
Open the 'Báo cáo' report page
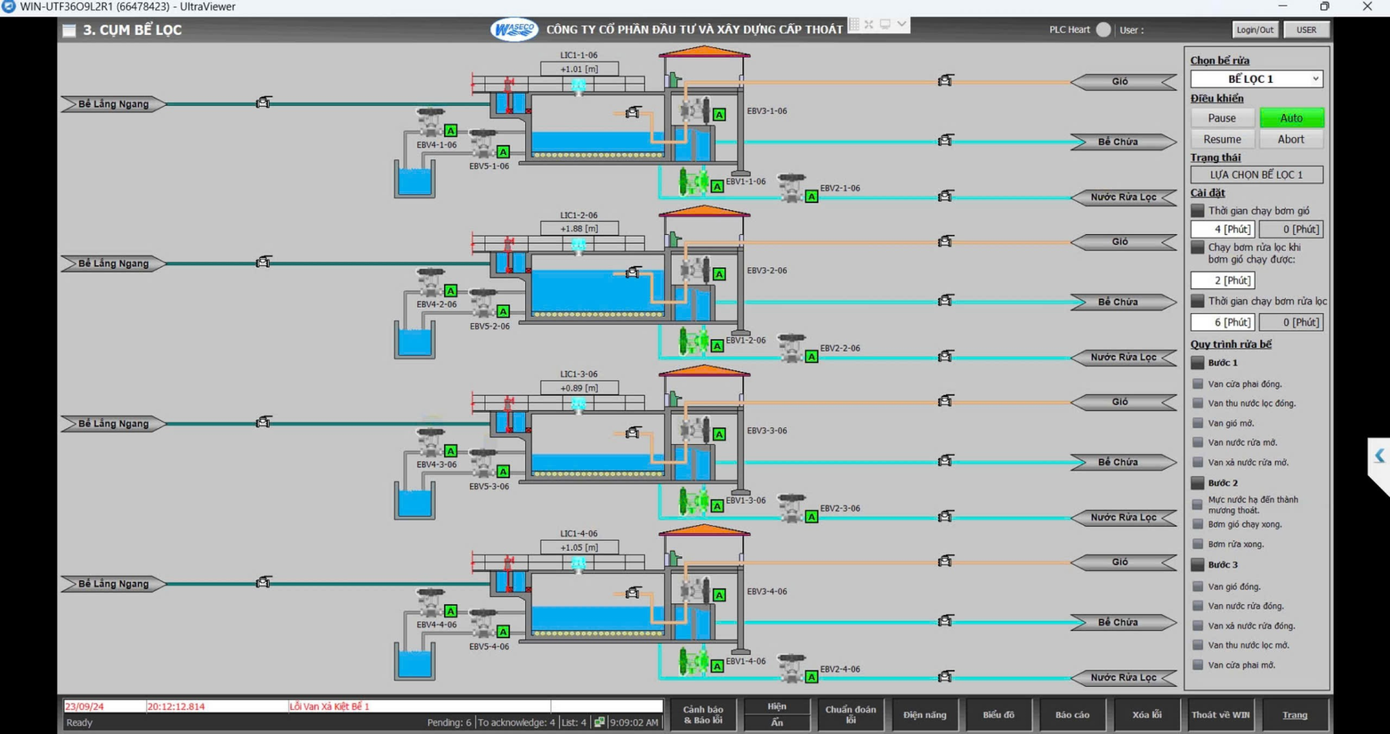tap(1072, 715)
